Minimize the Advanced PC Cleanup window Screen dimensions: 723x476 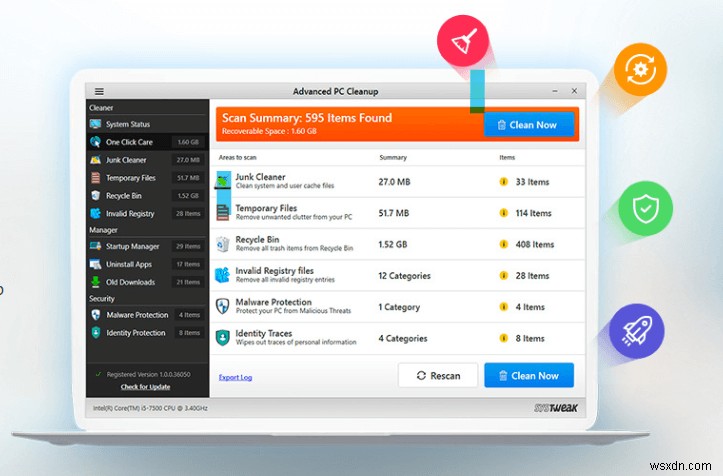pyautogui.click(x=555, y=91)
